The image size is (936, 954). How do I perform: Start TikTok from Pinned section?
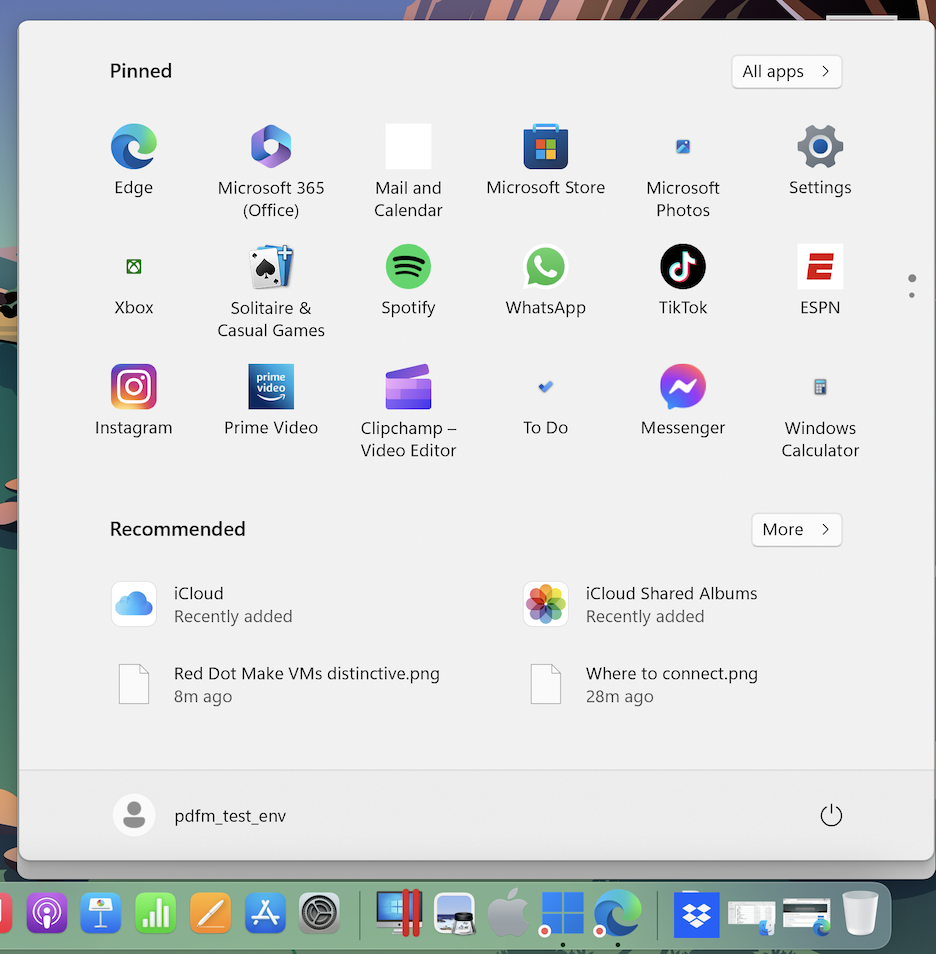(682, 280)
